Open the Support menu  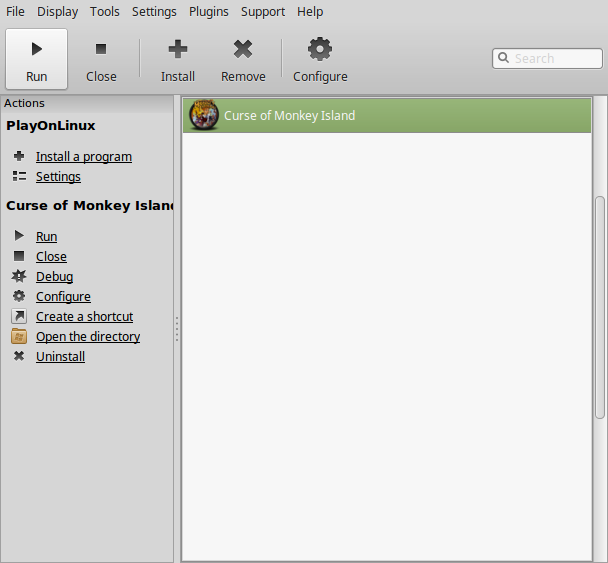pyautogui.click(x=263, y=12)
